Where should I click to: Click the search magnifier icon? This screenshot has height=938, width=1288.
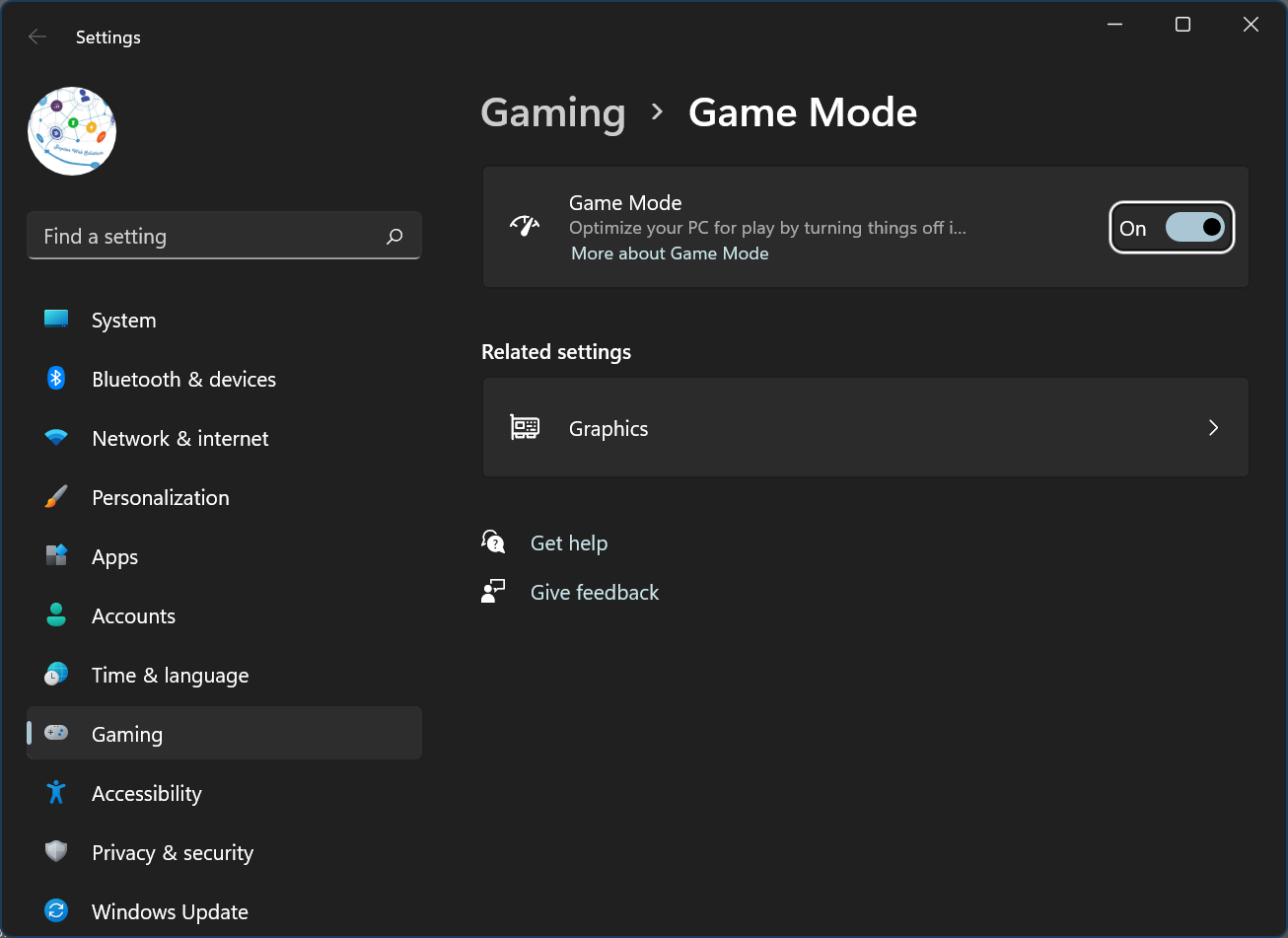coord(394,237)
